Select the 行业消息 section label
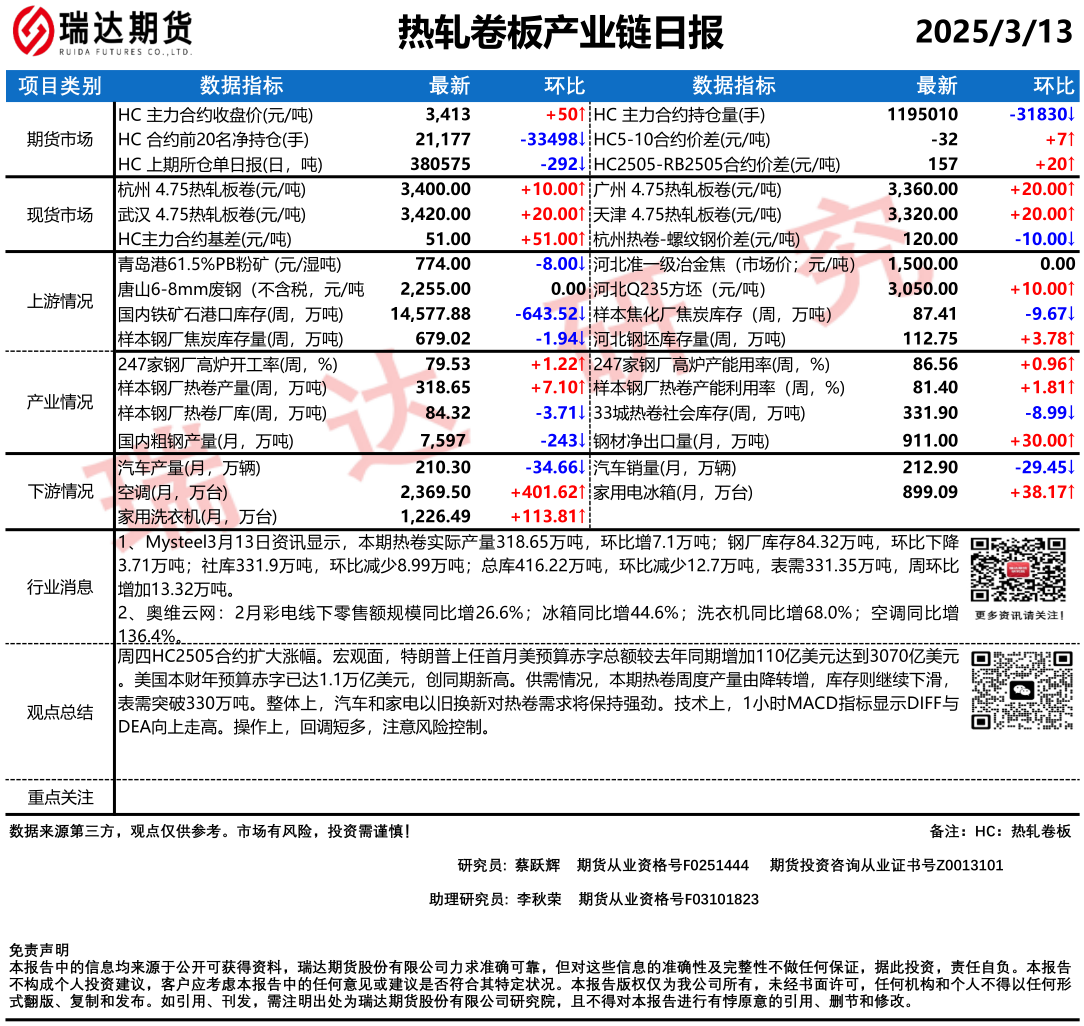The image size is (1084, 1026). coord(59,588)
